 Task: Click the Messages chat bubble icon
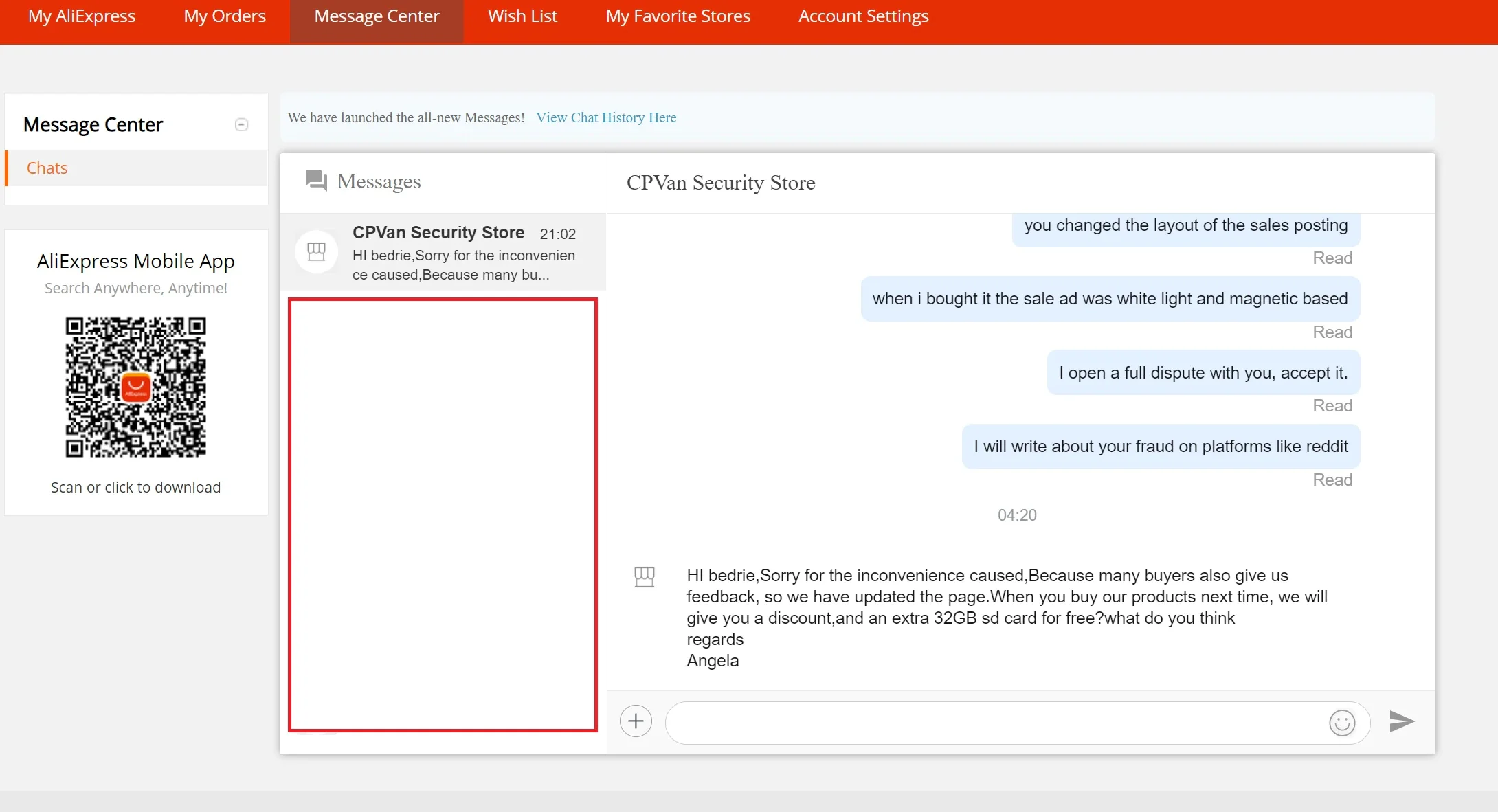(x=316, y=181)
